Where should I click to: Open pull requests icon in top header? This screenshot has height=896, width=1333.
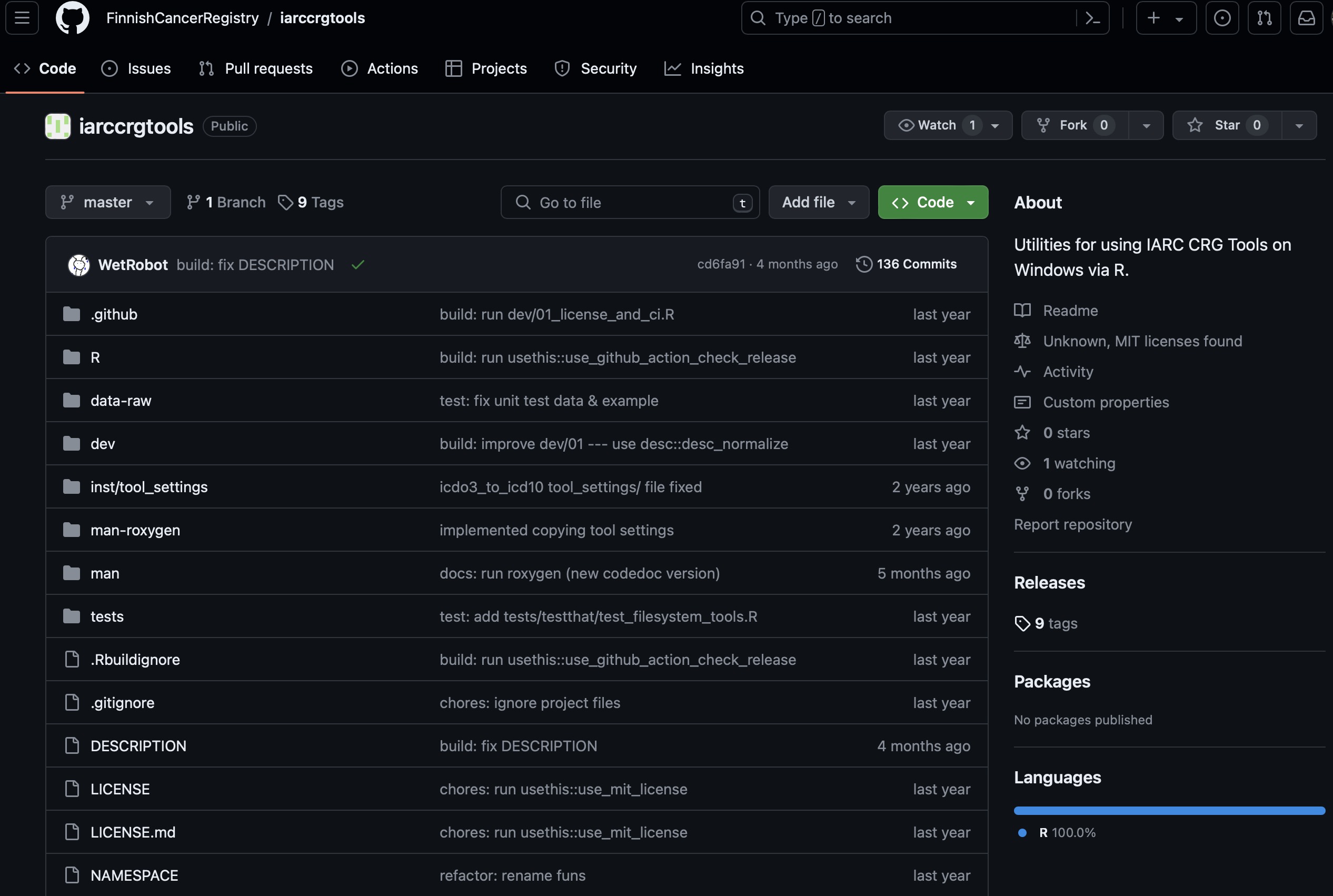[x=1264, y=18]
